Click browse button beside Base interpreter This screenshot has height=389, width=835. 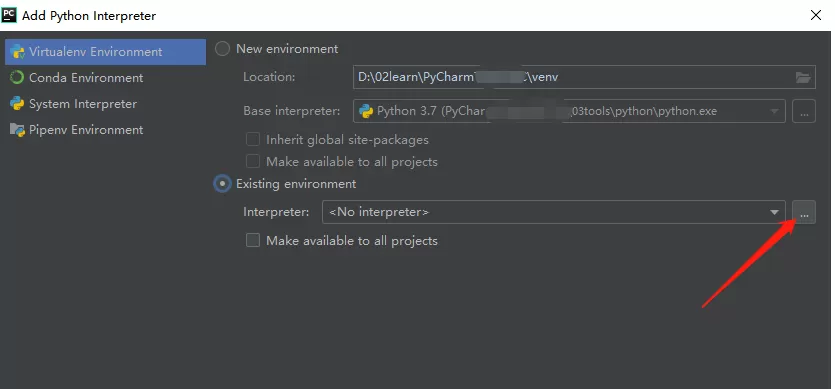click(x=804, y=111)
